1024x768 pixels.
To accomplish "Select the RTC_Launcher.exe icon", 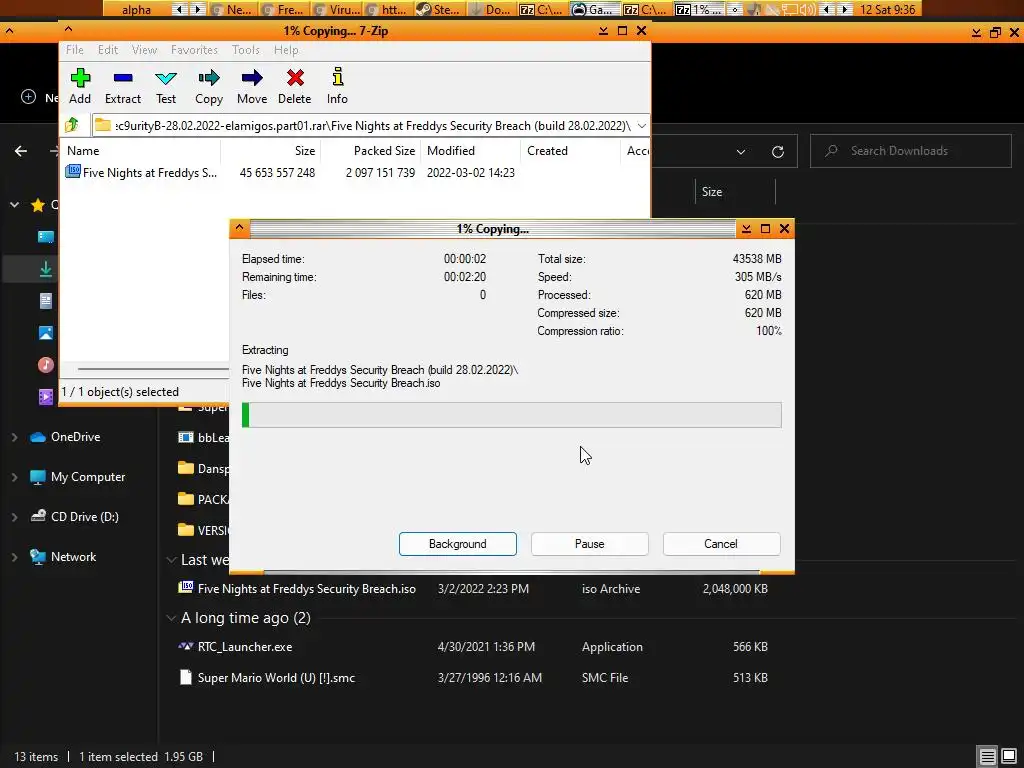I will coord(186,646).
